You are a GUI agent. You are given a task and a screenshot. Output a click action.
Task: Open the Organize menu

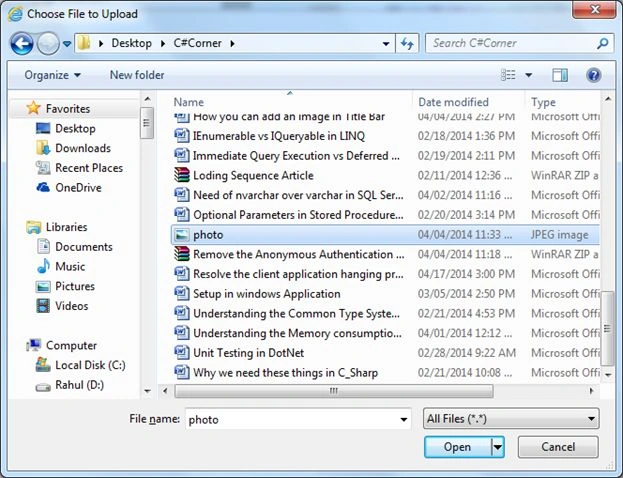click(x=52, y=75)
